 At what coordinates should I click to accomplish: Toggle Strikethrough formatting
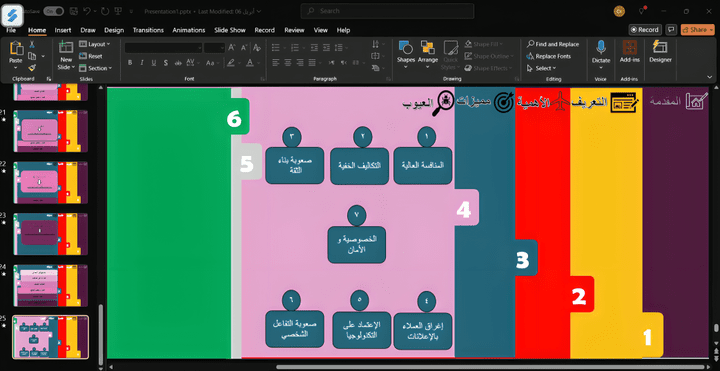pos(178,63)
